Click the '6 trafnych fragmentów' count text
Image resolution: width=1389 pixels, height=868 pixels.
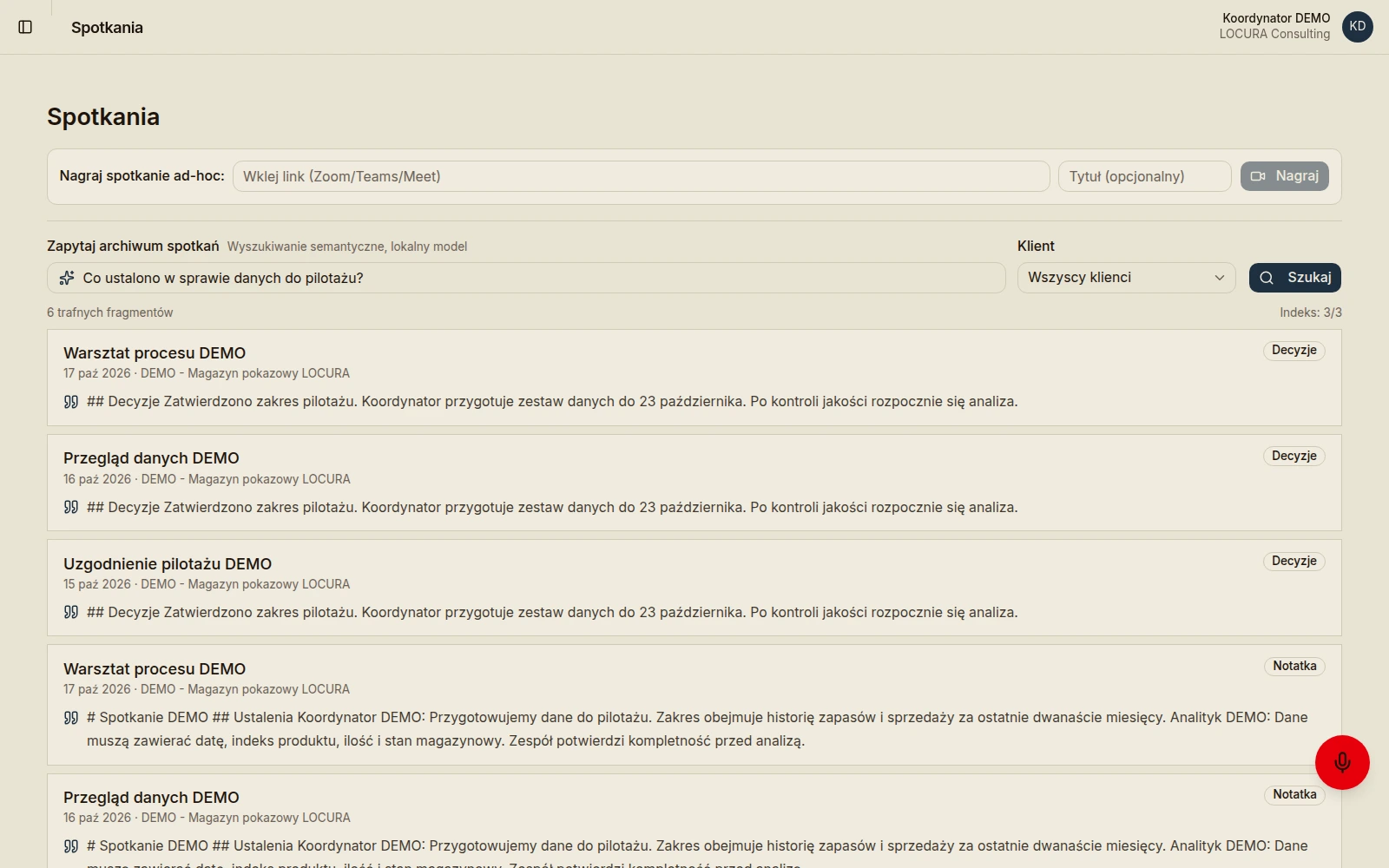coord(109,312)
